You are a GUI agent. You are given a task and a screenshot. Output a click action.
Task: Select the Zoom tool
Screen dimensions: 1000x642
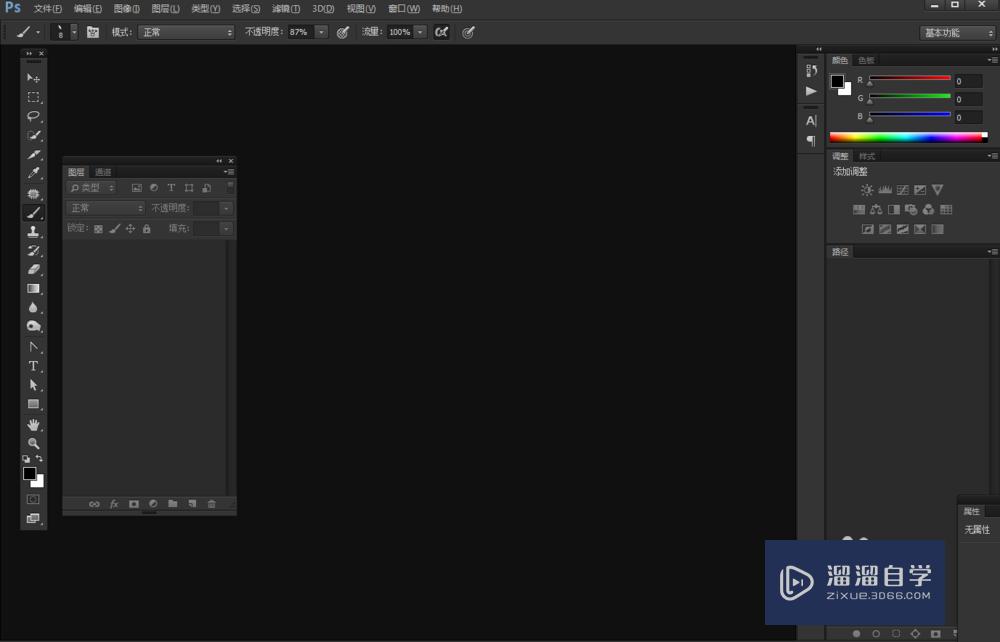33,443
